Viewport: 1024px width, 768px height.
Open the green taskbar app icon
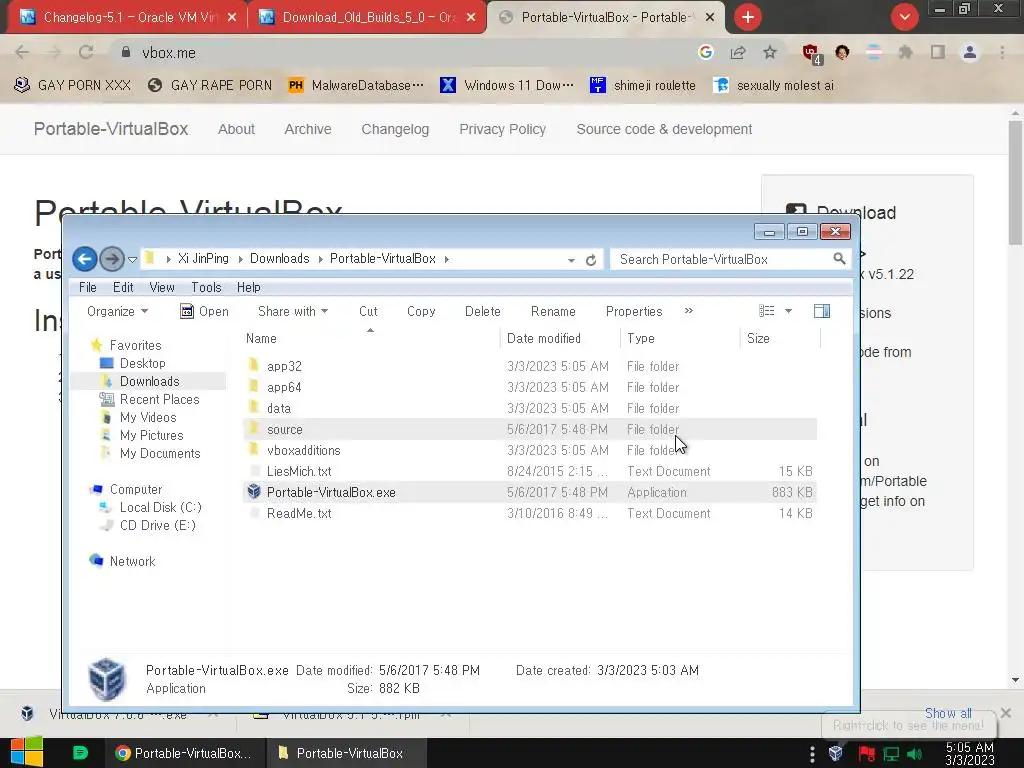[80, 753]
